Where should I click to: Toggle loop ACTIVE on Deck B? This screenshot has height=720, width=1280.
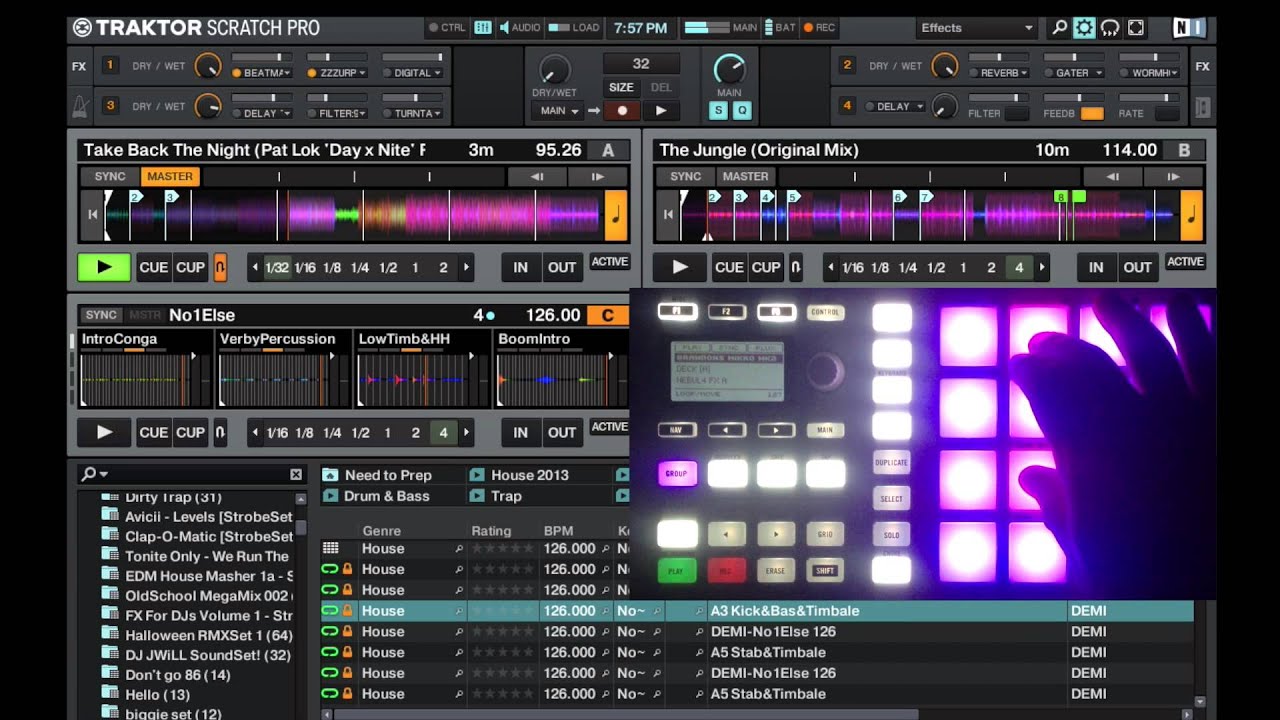tap(1185, 262)
